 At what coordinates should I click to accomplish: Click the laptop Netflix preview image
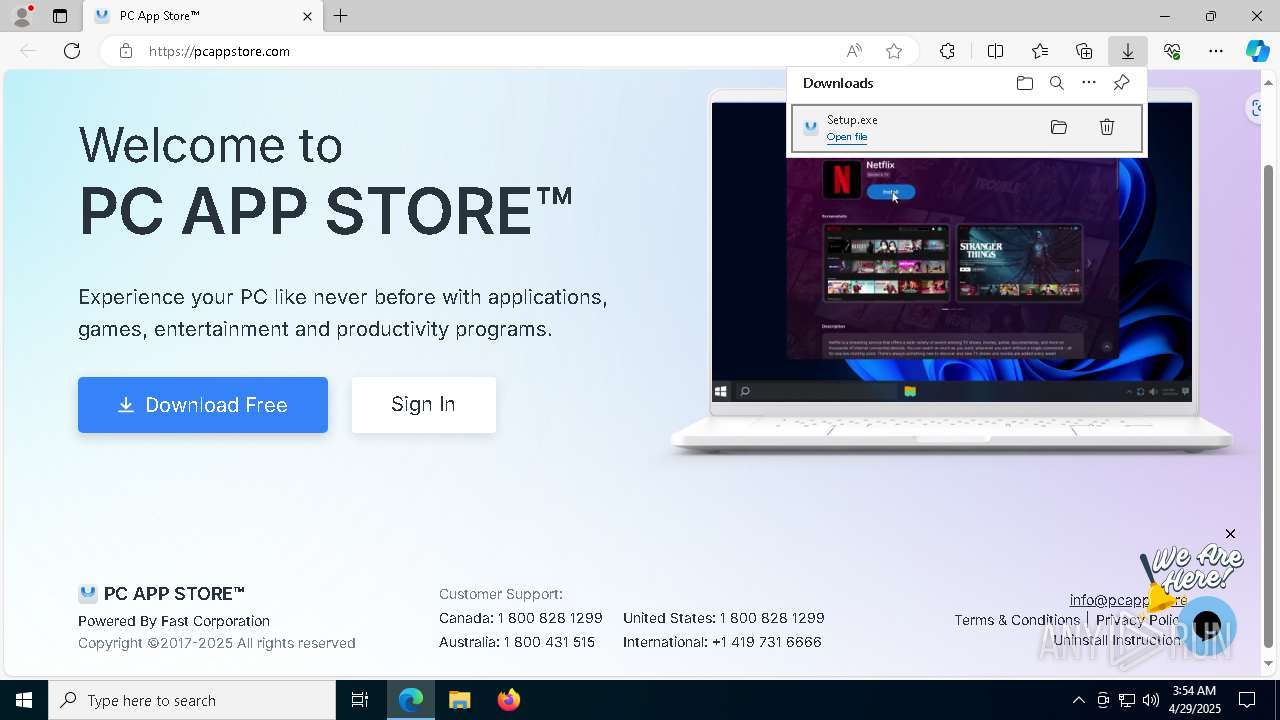coord(951,258)
